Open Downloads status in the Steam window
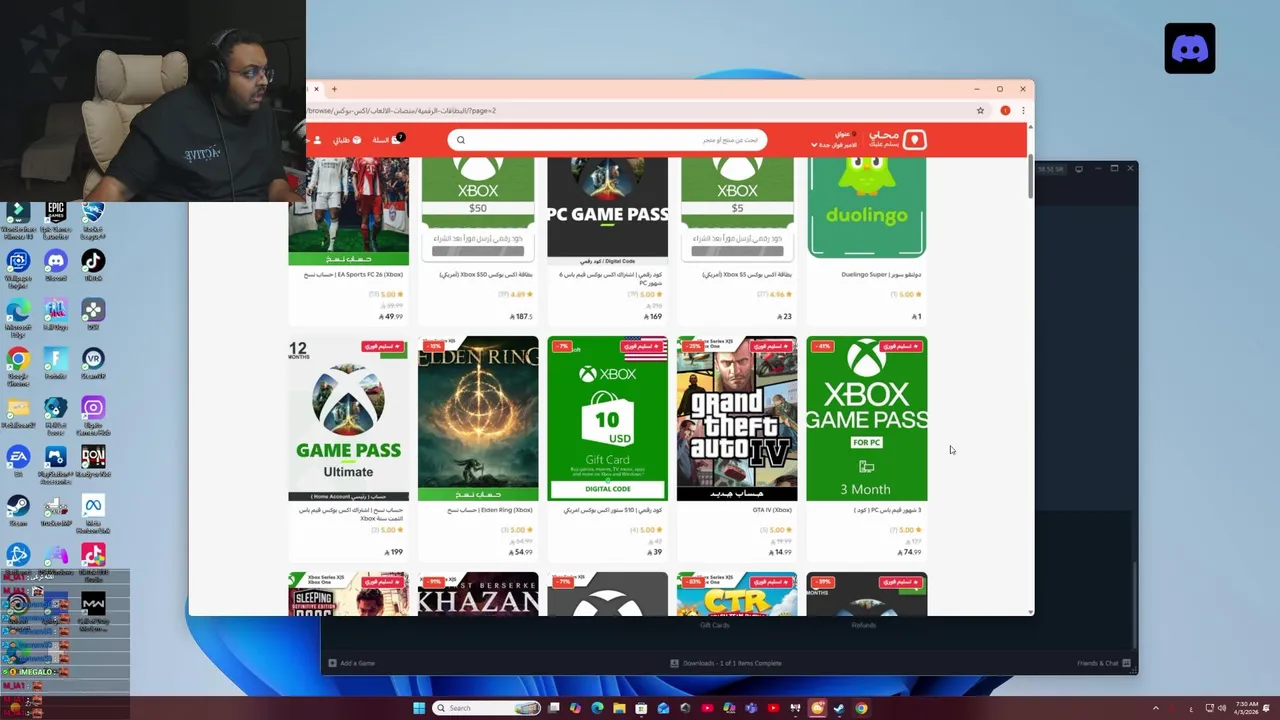The width and height of the screenshot is (1280, 720). (x=726, y=663)
